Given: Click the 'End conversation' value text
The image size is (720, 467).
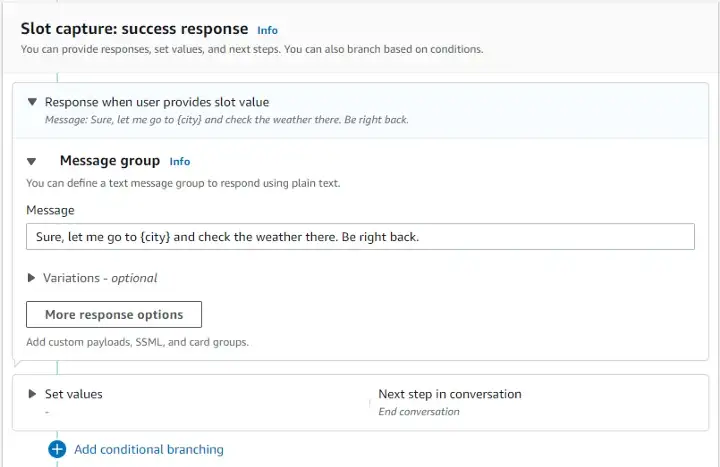Looking at the screenshot, I should point(419,411).
